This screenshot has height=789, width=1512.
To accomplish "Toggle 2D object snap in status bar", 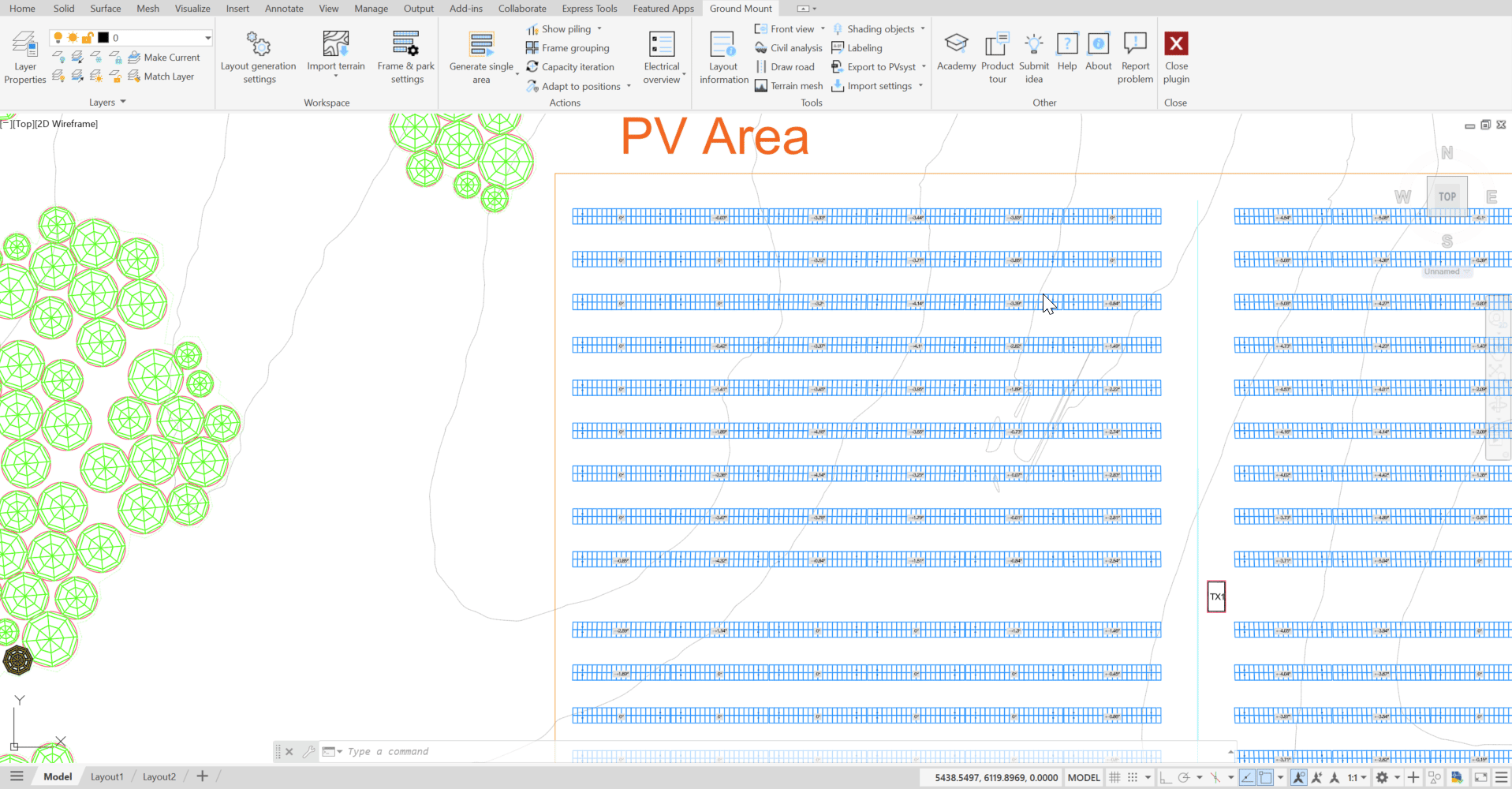I will 1265,777.
